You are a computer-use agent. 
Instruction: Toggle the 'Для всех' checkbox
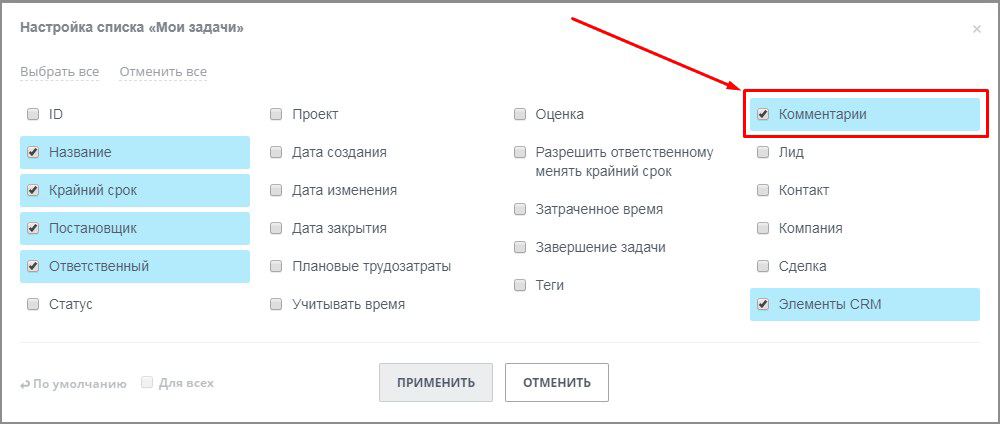click(x=147, y=382)
